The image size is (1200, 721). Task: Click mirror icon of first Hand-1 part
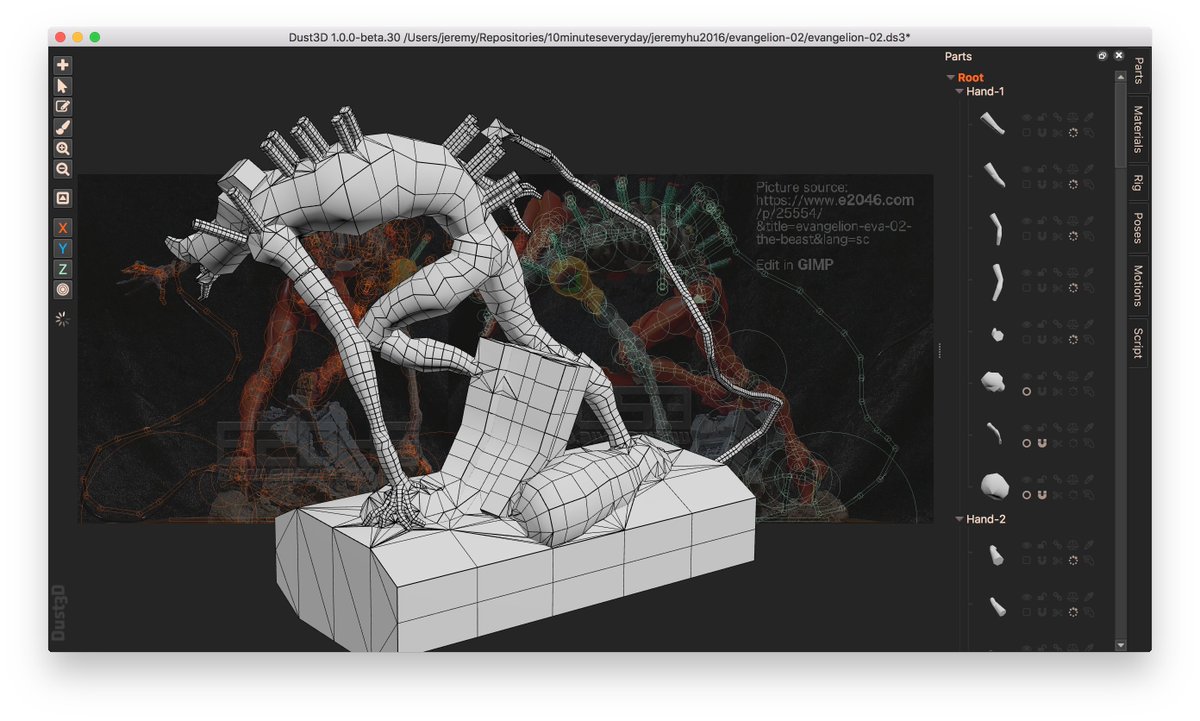tap(1073, 117)
